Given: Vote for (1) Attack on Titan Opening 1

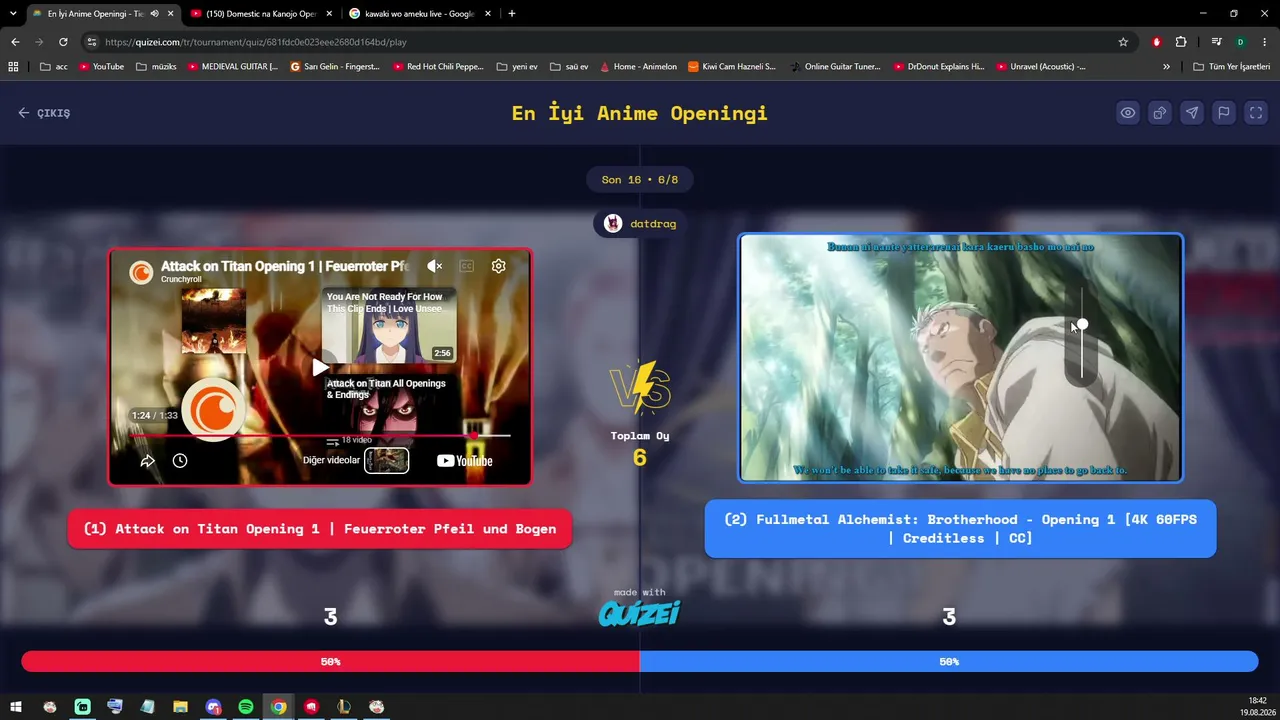Looking at the screenshot, I should [x=320, y=529].
